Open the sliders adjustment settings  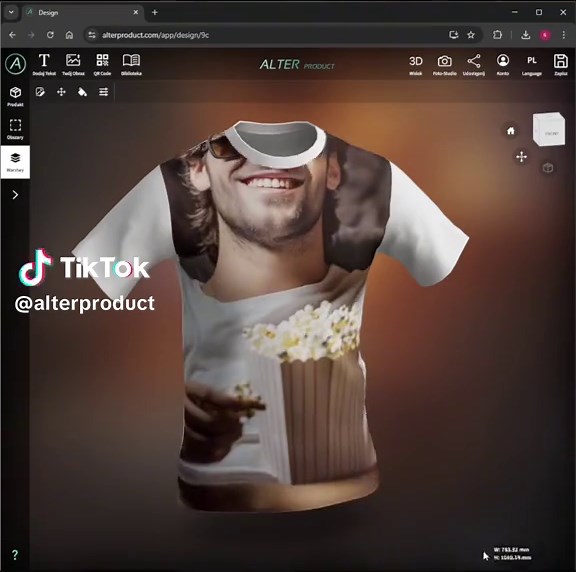(x=104, y=92)
